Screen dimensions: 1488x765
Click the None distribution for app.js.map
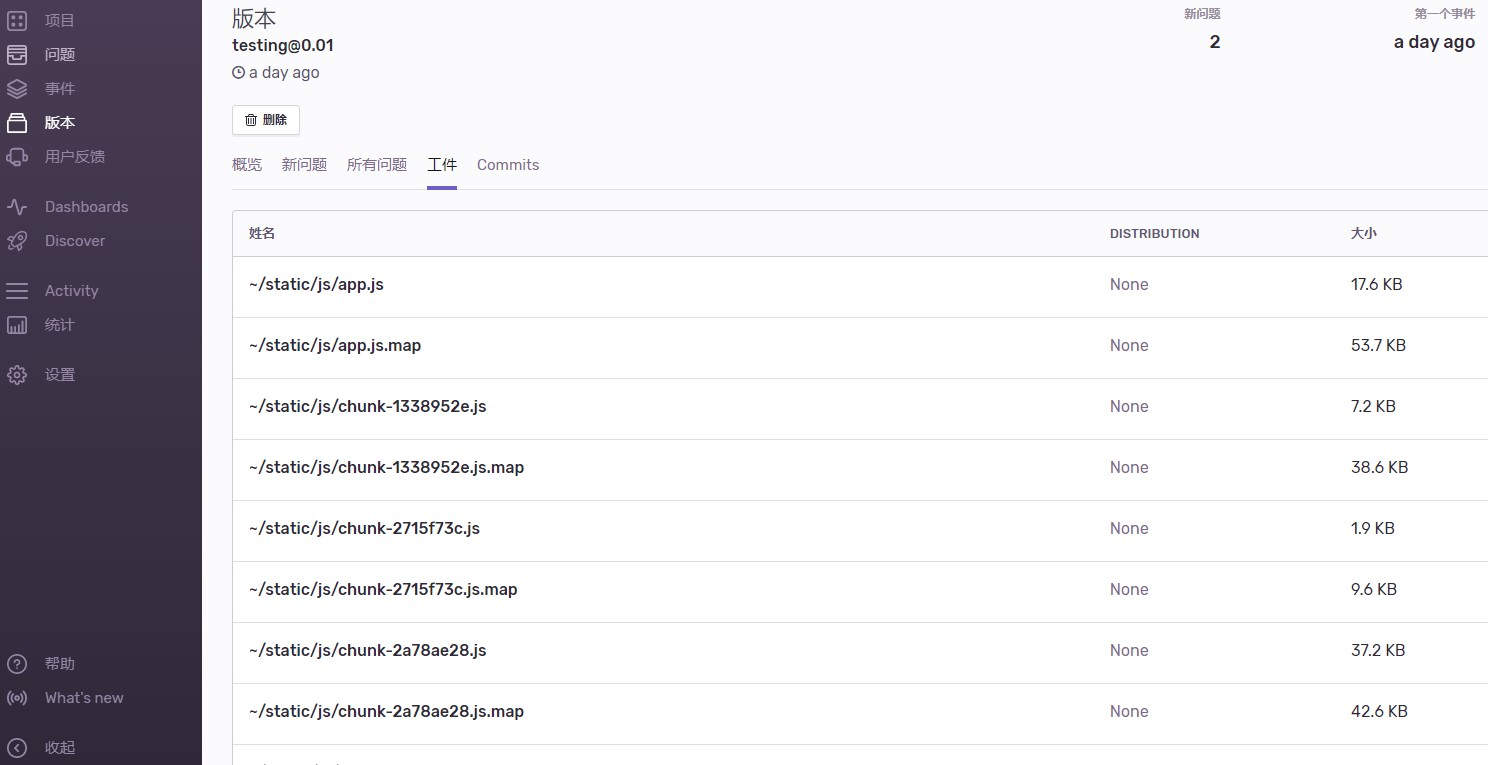point(1129,345)
